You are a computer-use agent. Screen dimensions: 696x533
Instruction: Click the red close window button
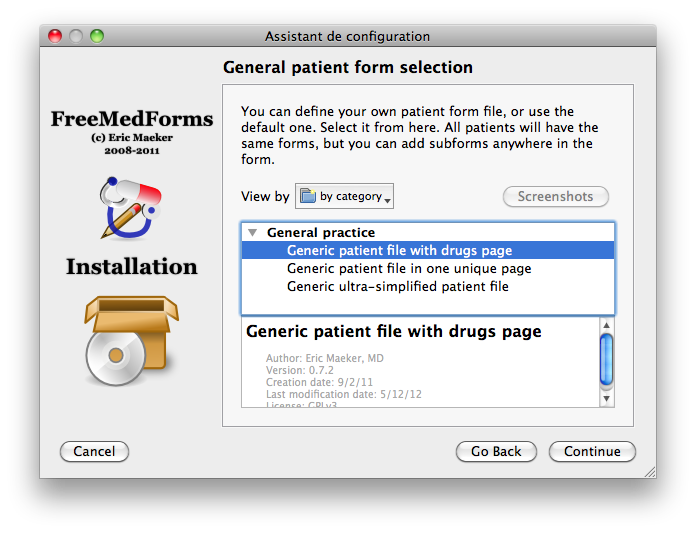[55, 36]
